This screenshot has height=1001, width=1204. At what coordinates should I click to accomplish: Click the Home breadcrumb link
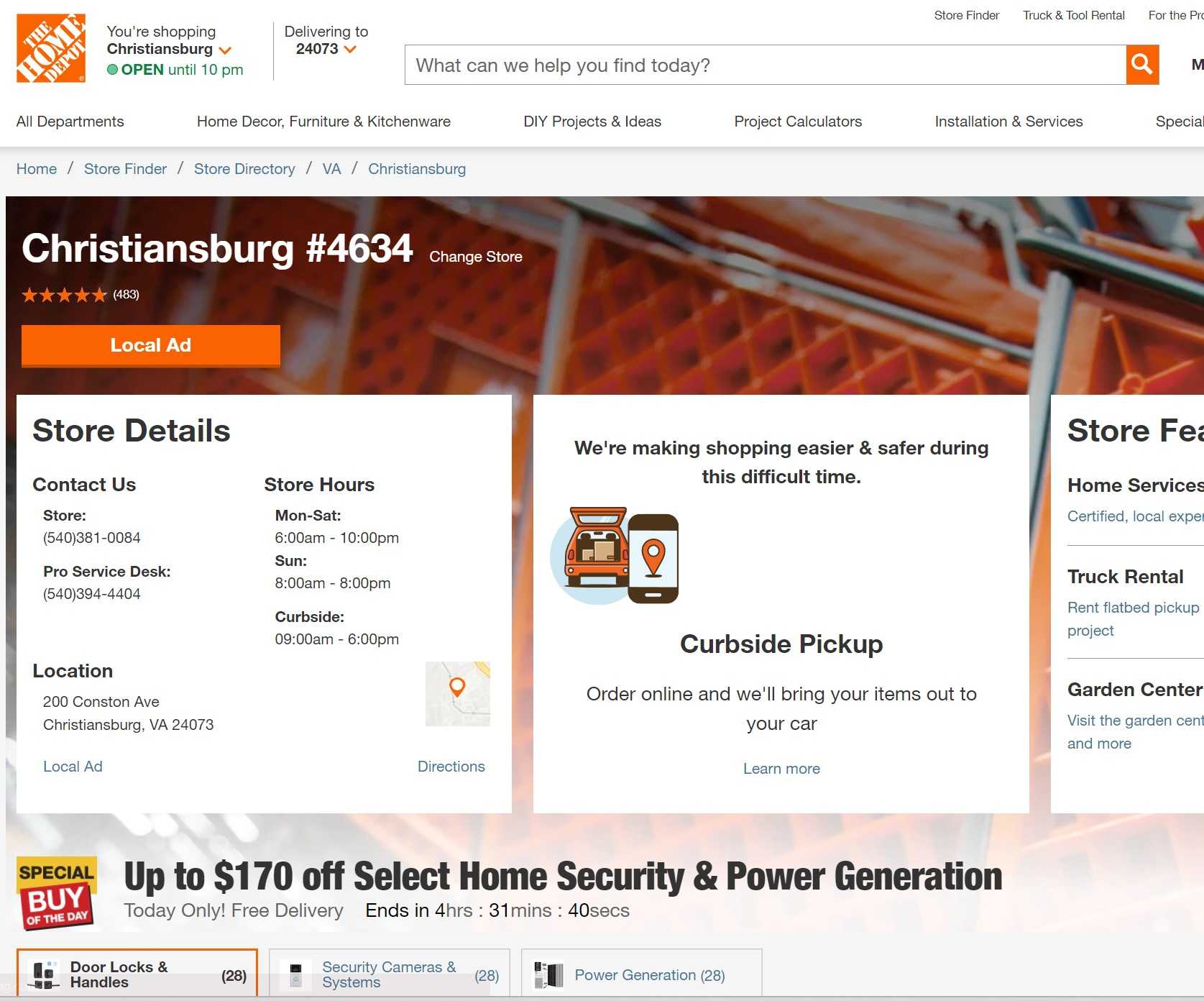pyautogui.click(x=37, y=169)
